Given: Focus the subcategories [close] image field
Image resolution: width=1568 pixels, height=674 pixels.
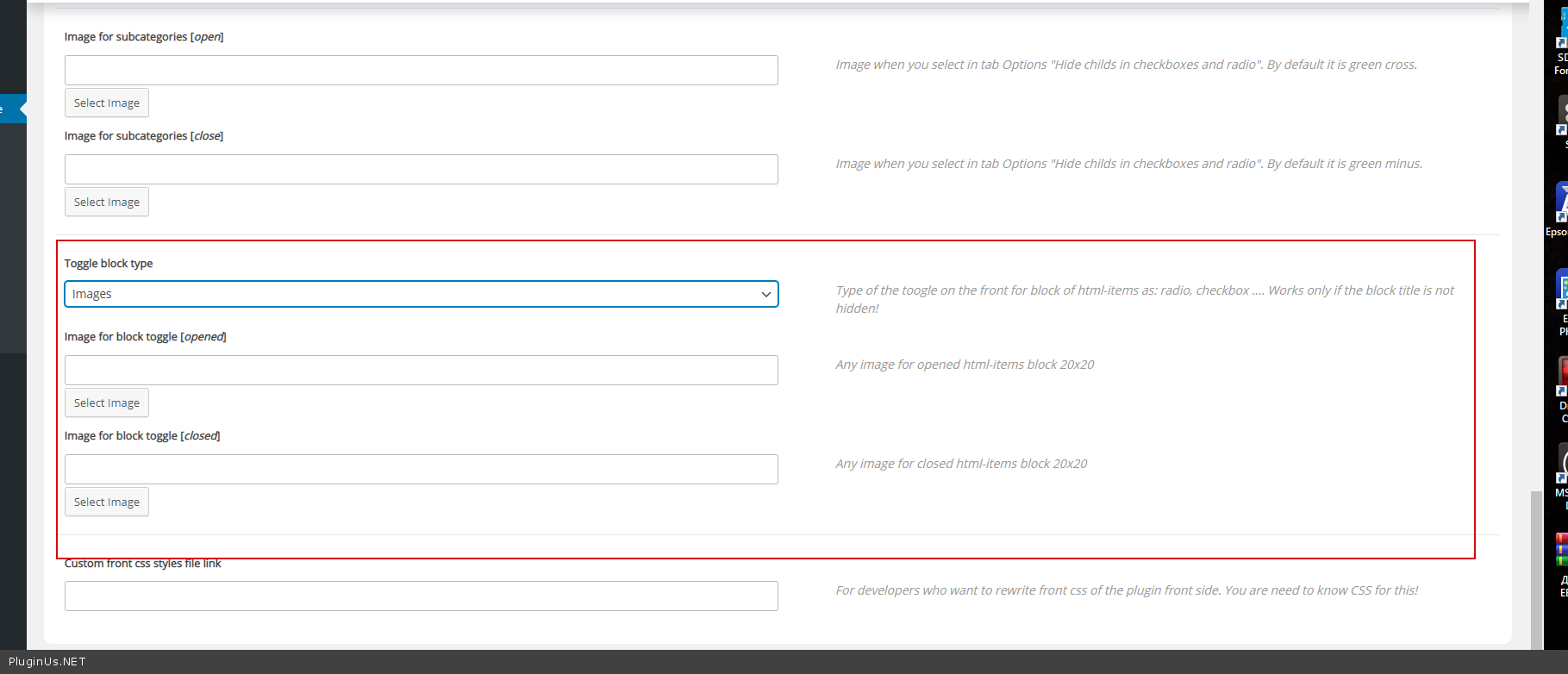Looking at the screenshot, I should (x=422, y=169).
